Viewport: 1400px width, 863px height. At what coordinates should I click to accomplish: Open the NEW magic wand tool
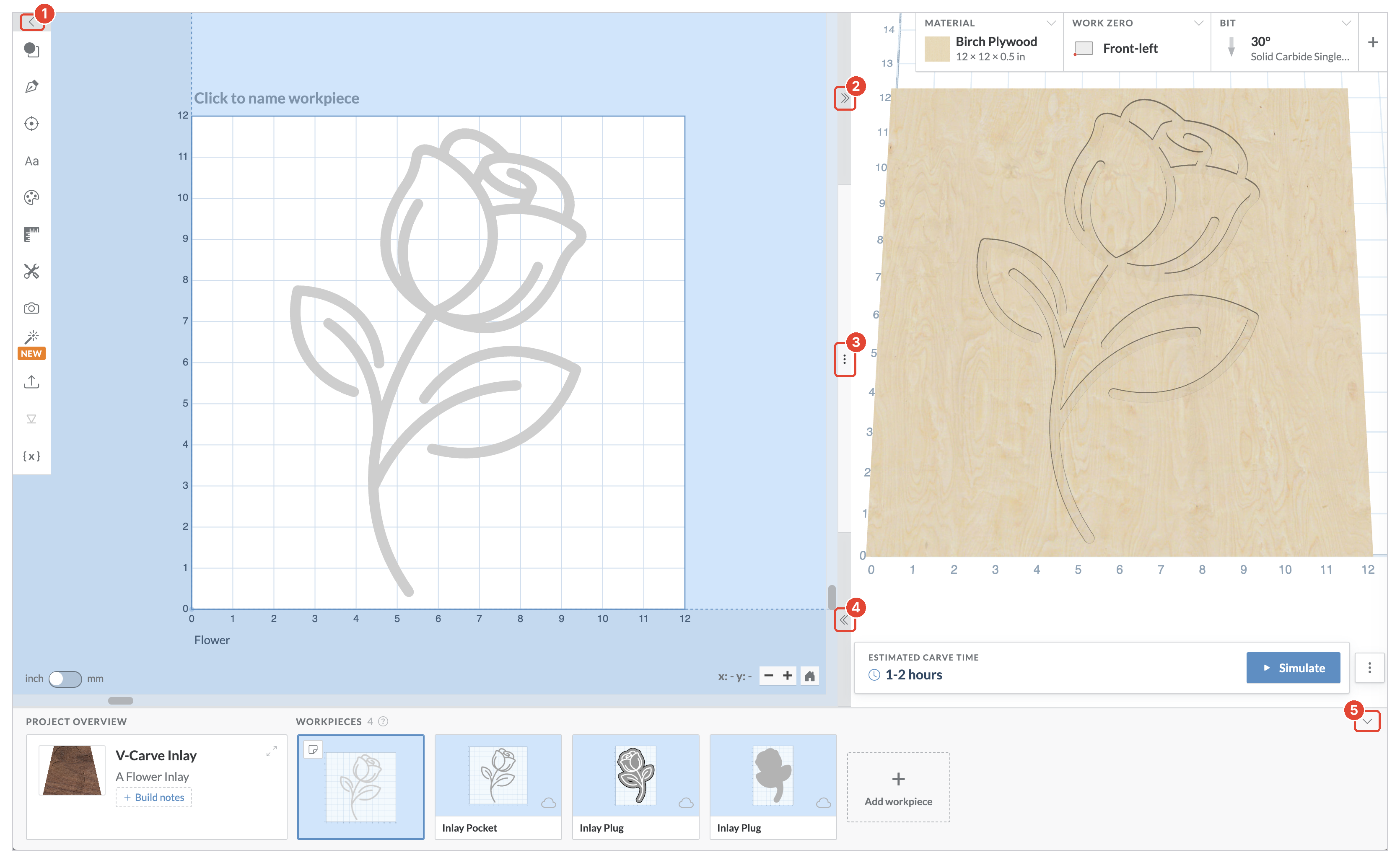pos(31,344)
